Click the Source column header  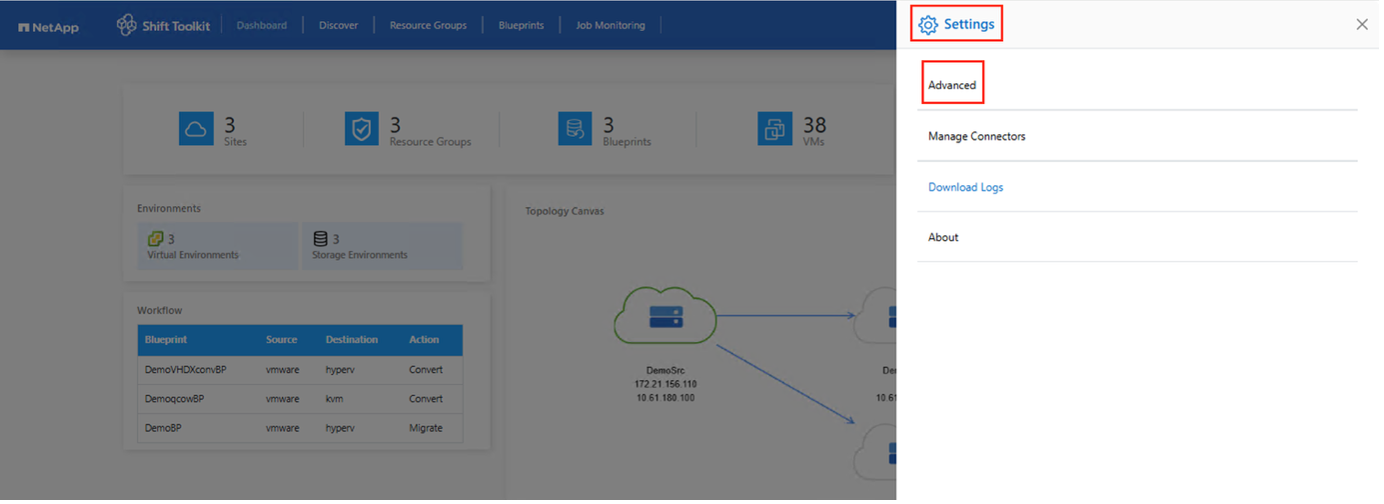pyautogui.click(x=283, y=341)
